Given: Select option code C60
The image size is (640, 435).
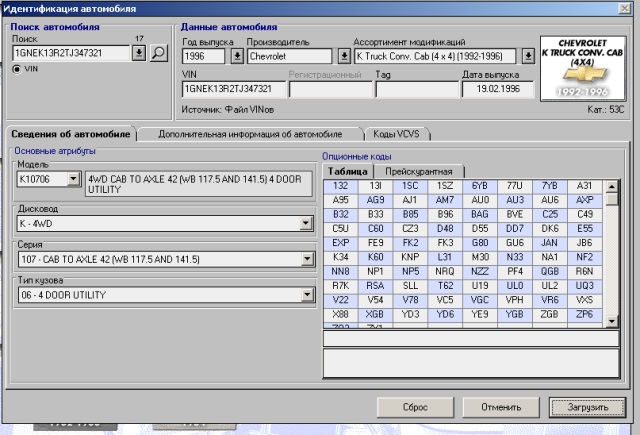Looking at the screenshot, I should 376,229.
